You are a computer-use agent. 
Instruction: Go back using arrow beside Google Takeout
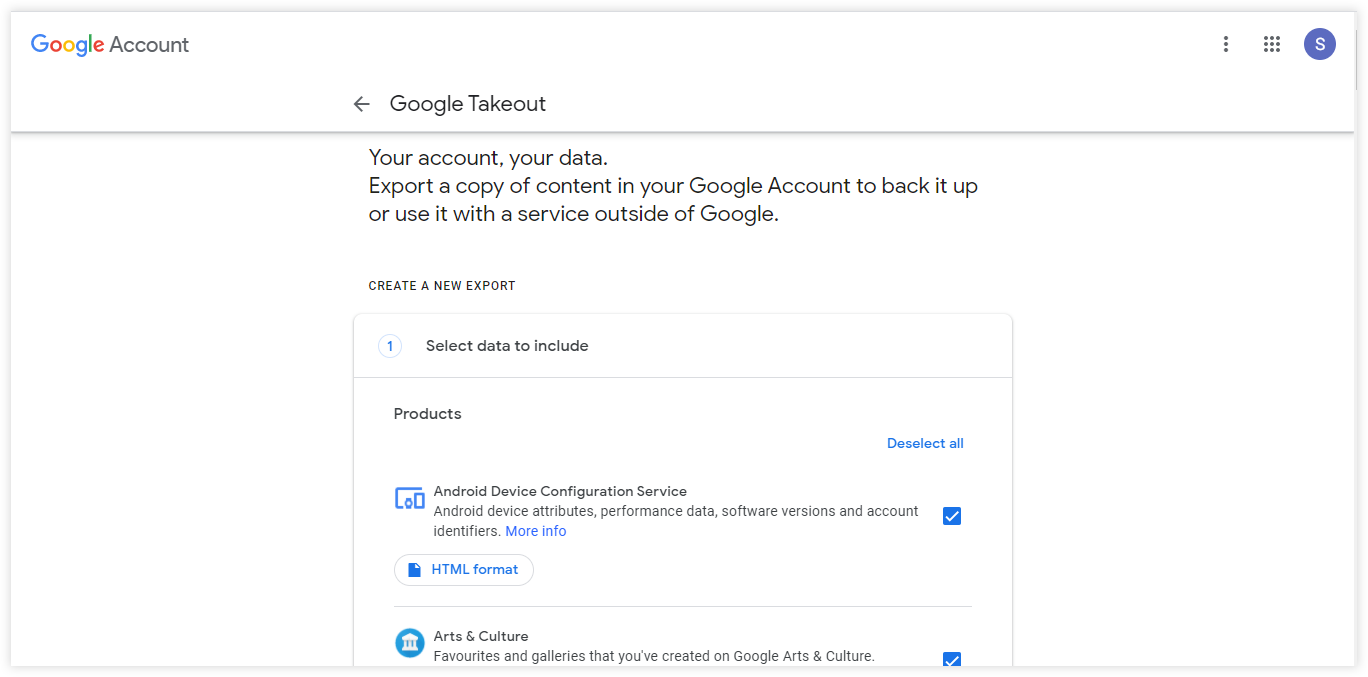click(362, 104)
